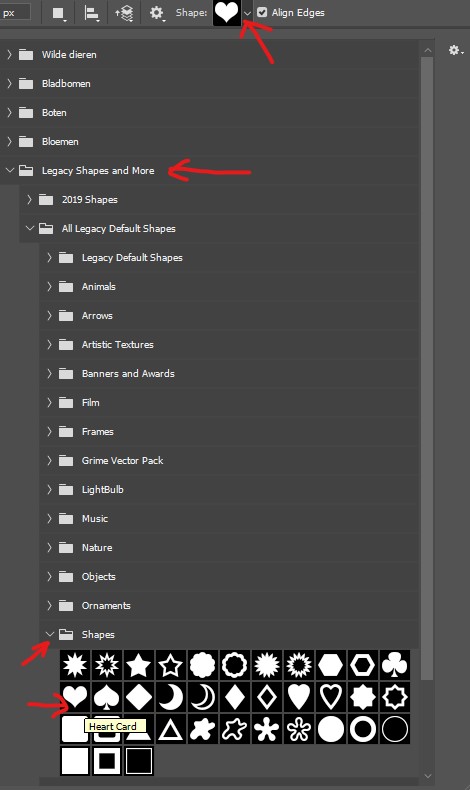The image size is (470, 790).
Task: Open the path arrangement icon
Action: coord(124,13)
